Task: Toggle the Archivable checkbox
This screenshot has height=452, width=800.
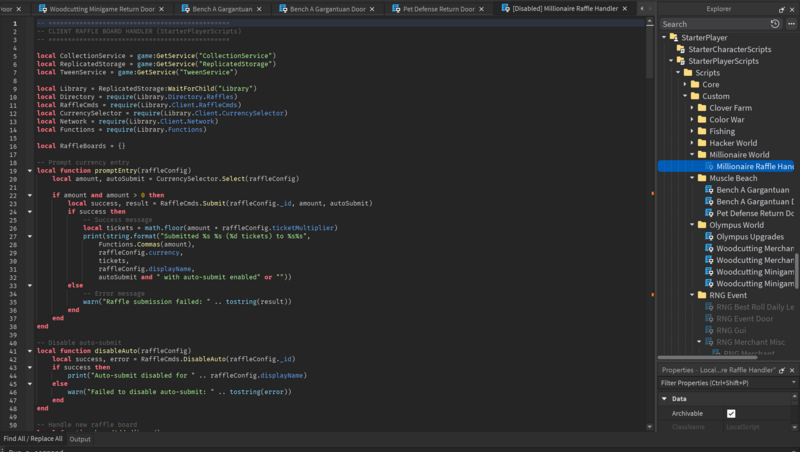Action: click(731, 413)
